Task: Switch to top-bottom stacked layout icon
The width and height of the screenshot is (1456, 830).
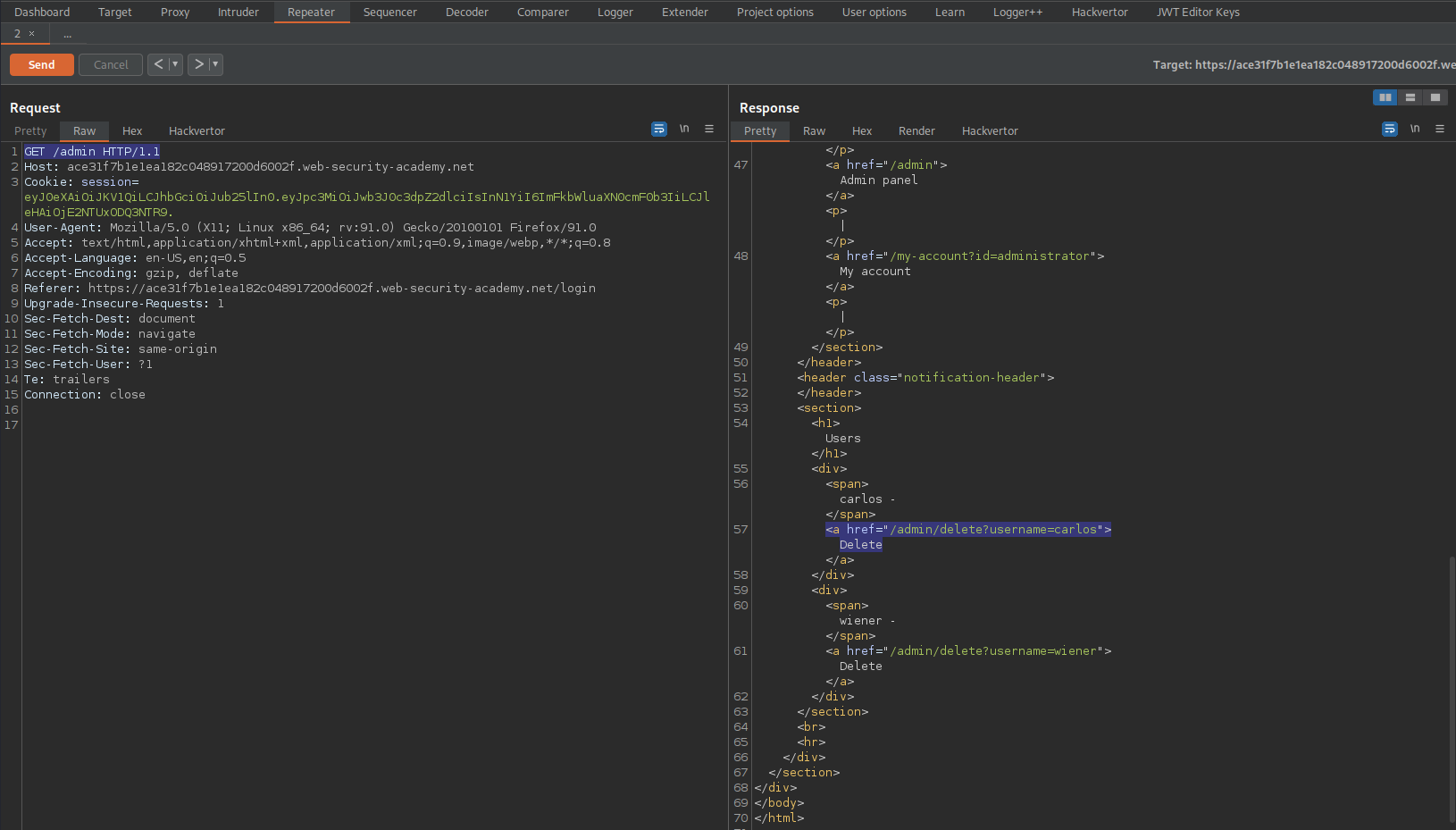Action: point(1410,97)
